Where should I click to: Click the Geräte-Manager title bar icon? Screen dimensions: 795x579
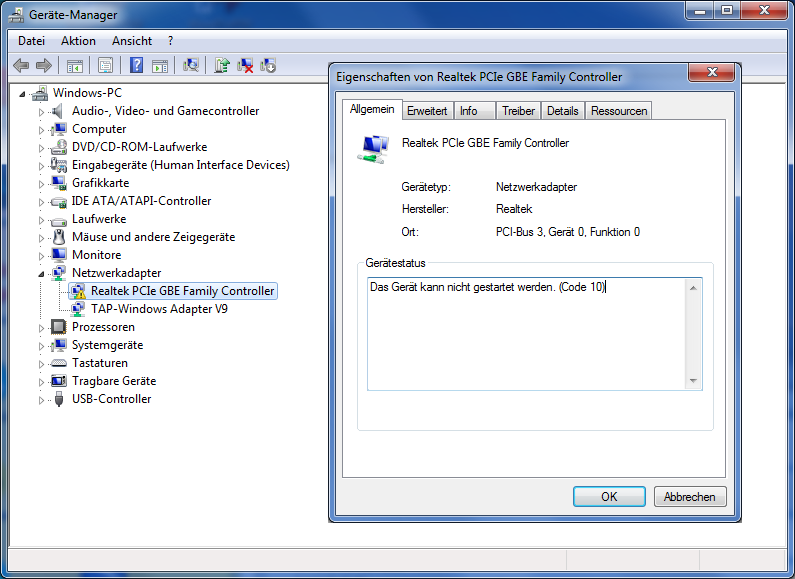pyautogui.click(x=16, y=15)
